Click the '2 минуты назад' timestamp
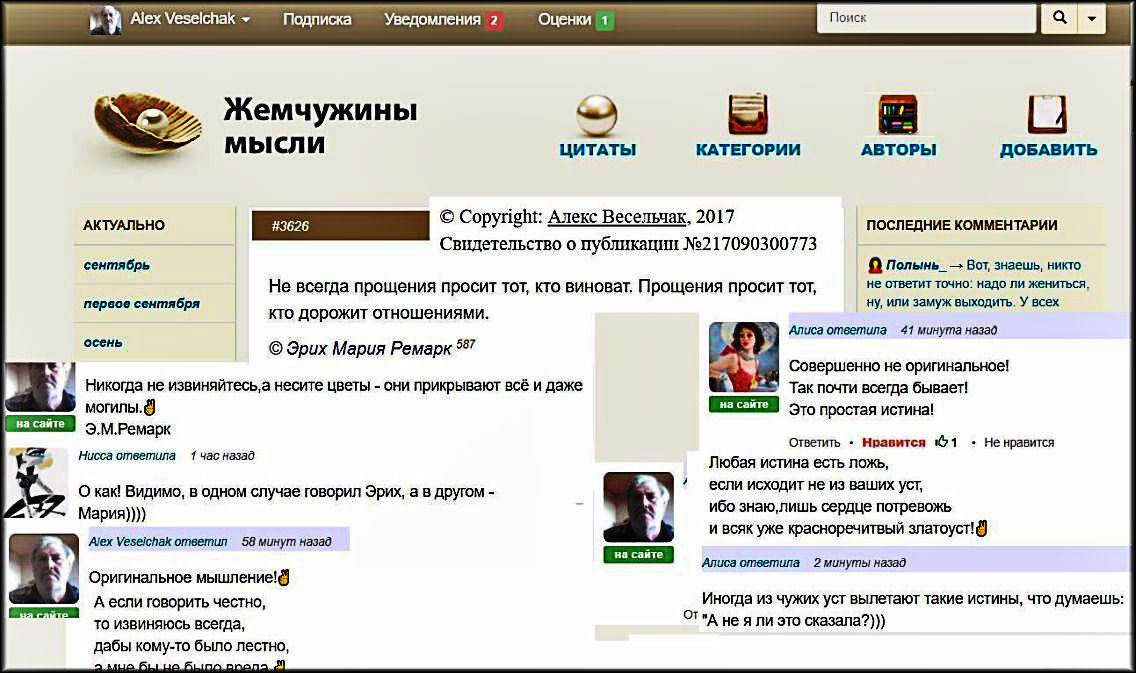The height and width of the screenshot is (673, 1136). pos(859,562)
